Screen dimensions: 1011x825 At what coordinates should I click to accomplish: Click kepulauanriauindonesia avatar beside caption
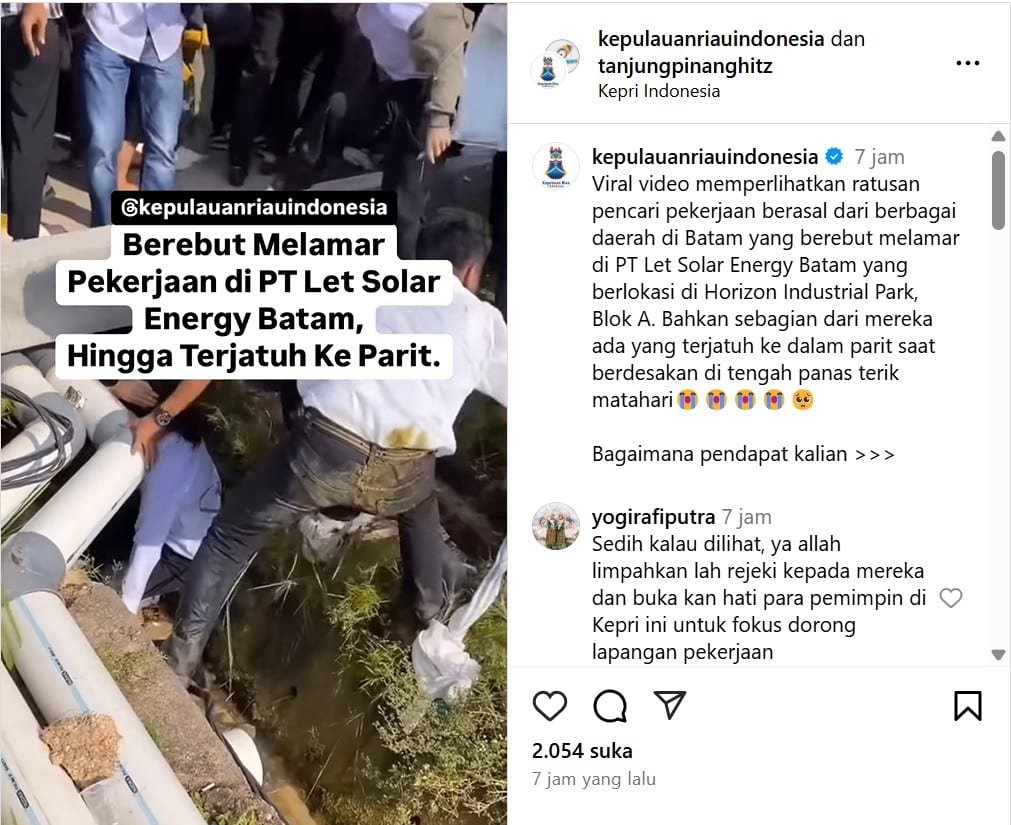[555, 166]
